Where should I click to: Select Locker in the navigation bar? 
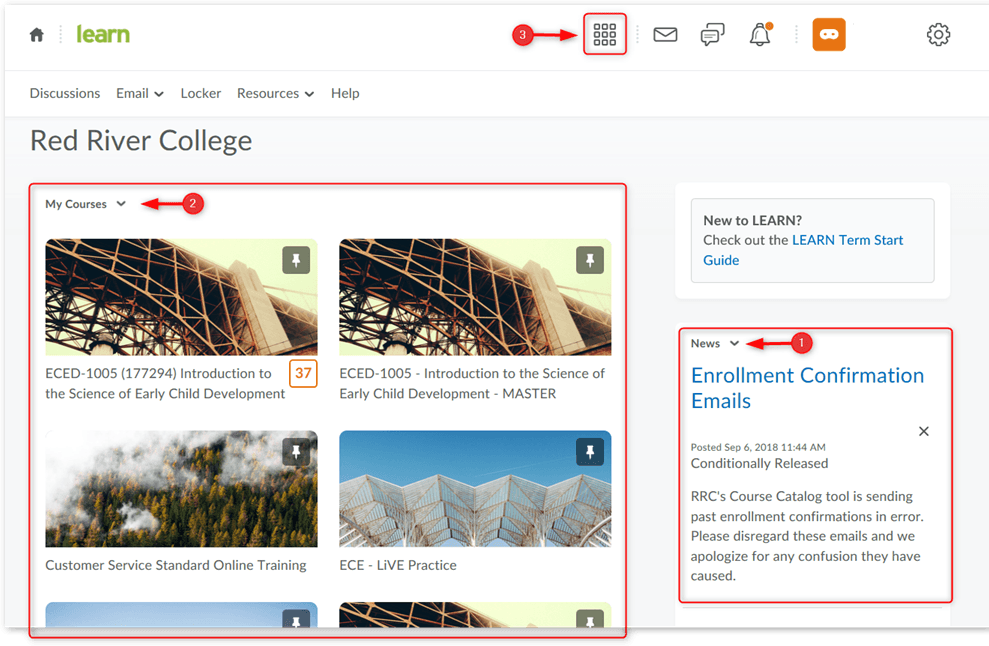pyautogui.click(x=201, y=93)
